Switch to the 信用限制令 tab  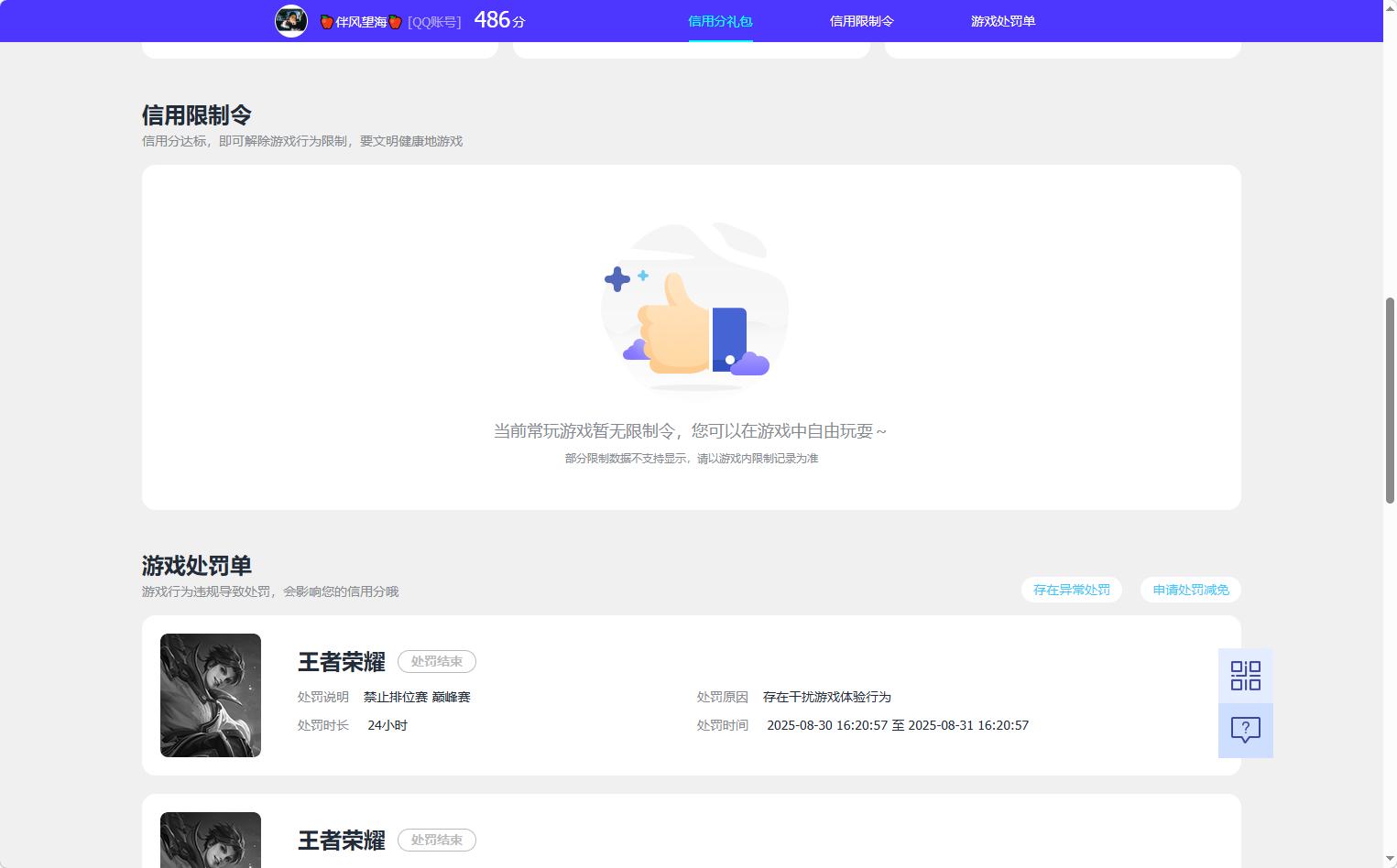pyautogui.click(x=860, y=20)
